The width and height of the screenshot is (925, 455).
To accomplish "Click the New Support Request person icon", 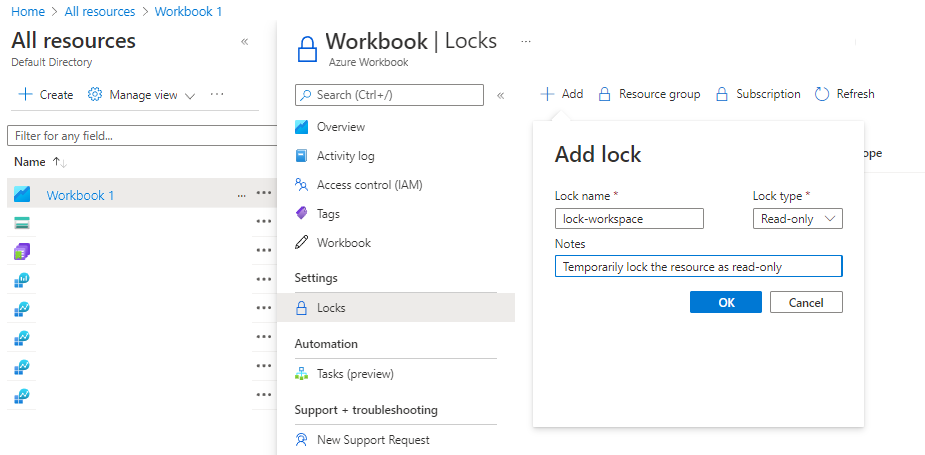I will pos(301,440).
